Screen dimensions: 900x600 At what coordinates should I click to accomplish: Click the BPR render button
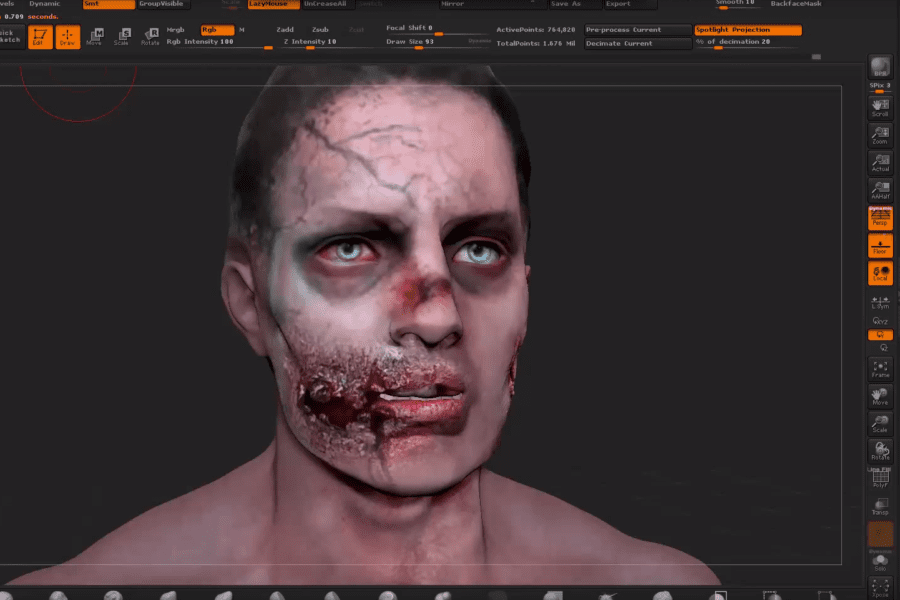click(x=880, y=67)
